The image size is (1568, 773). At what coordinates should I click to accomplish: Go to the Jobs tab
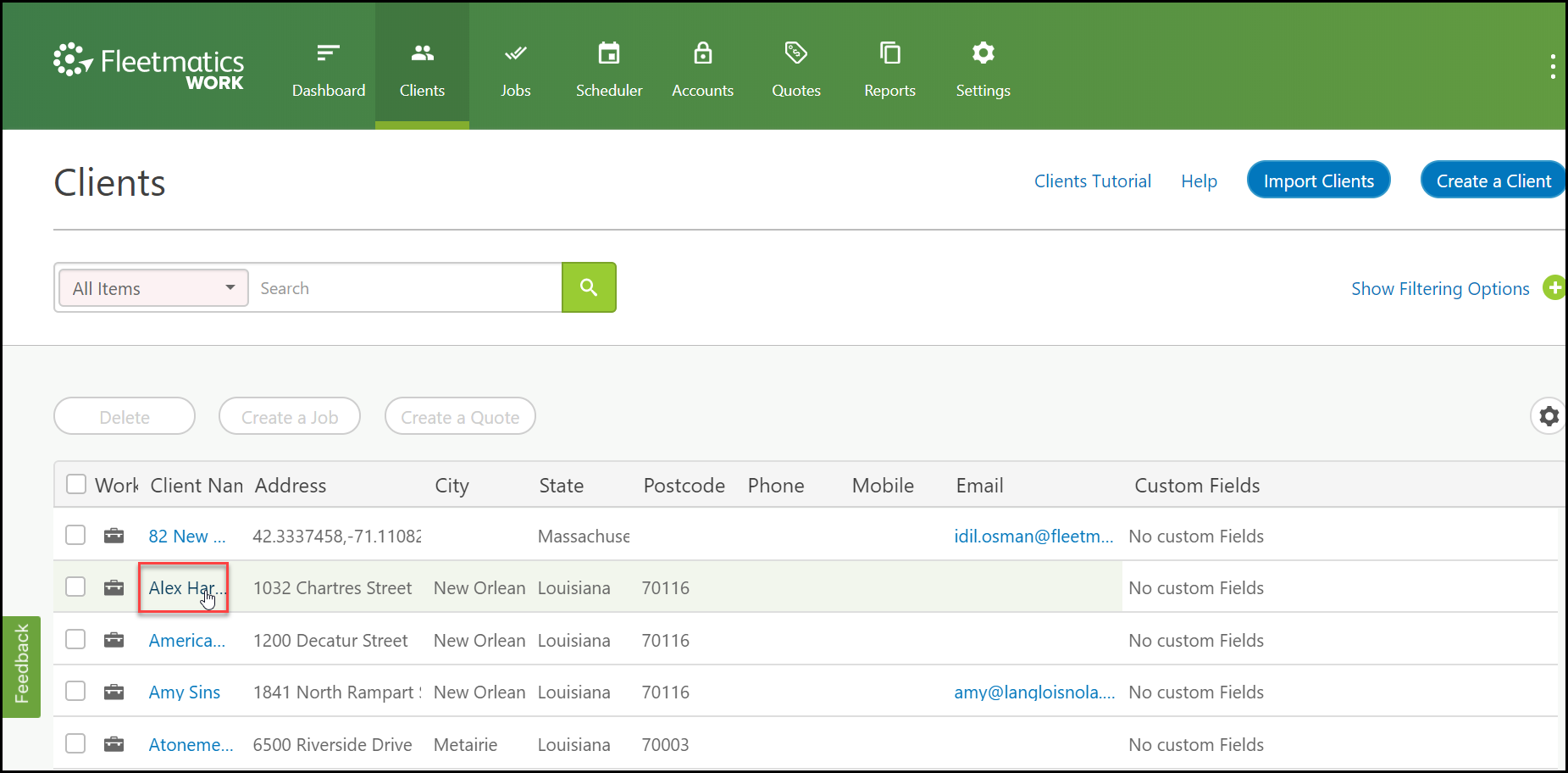(515, 66)
